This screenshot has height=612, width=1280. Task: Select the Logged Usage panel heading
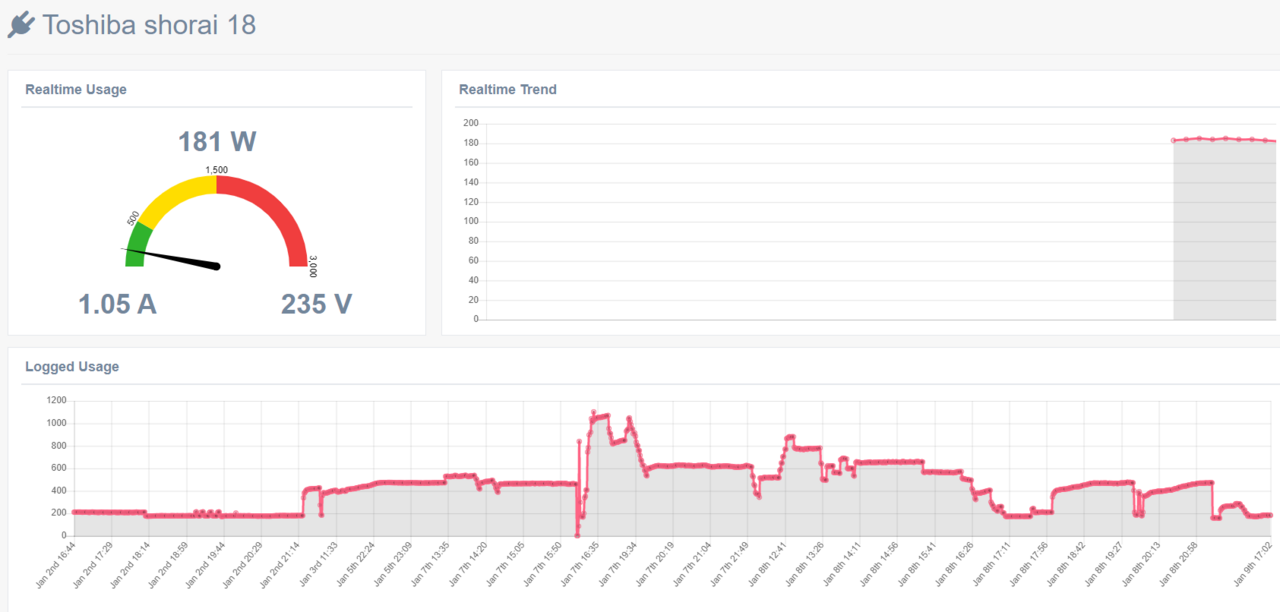(72, 367)
